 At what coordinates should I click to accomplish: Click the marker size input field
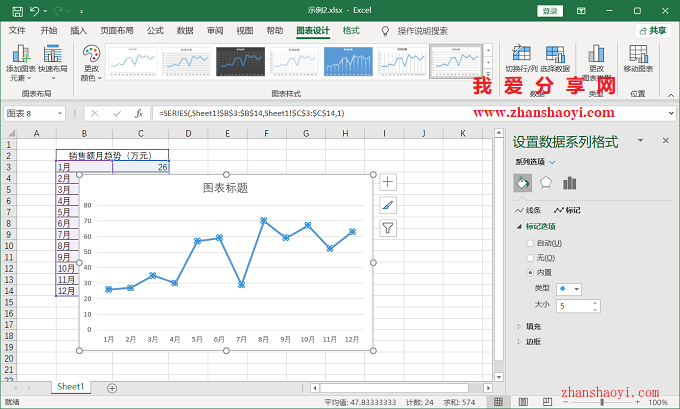573,306
